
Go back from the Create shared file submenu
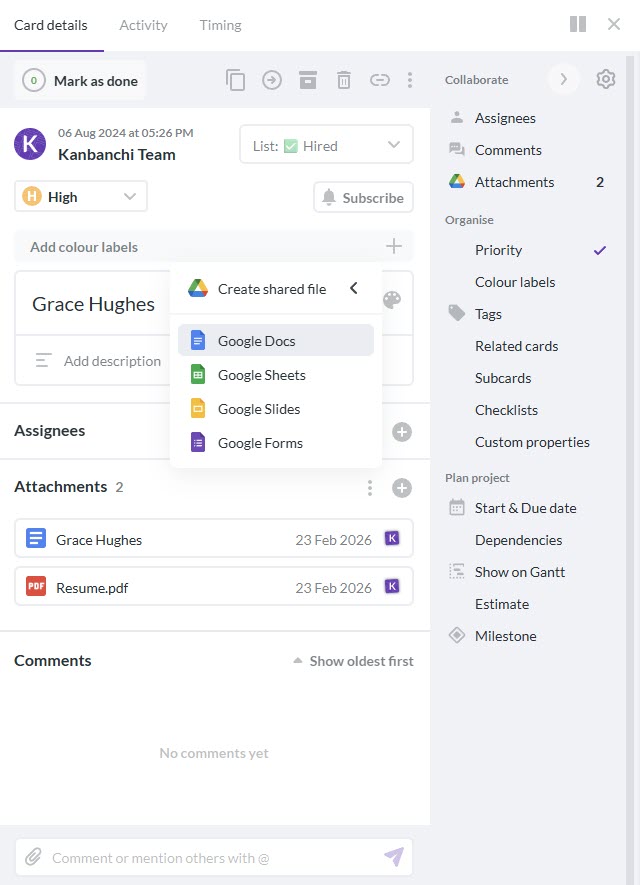click(354, 288)
